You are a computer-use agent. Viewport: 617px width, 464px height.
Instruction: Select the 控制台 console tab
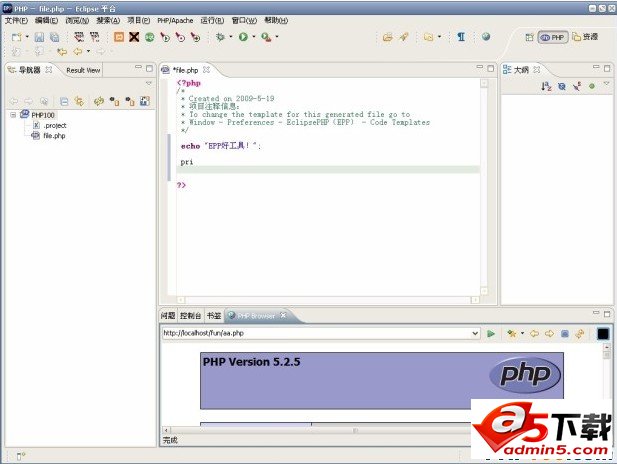190,316
